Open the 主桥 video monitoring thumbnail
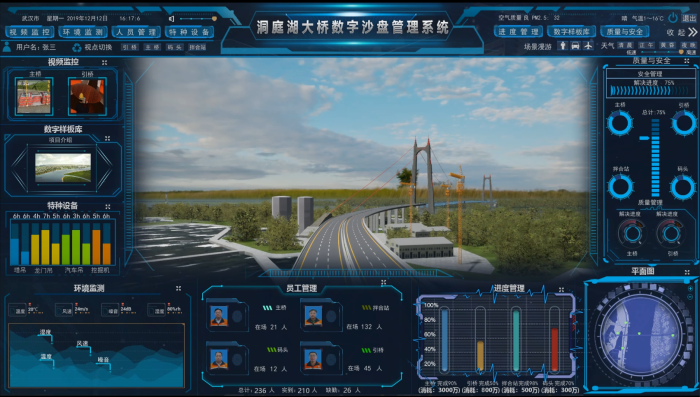Viewport: 700px width, 397px height. [x=34, y=96]
